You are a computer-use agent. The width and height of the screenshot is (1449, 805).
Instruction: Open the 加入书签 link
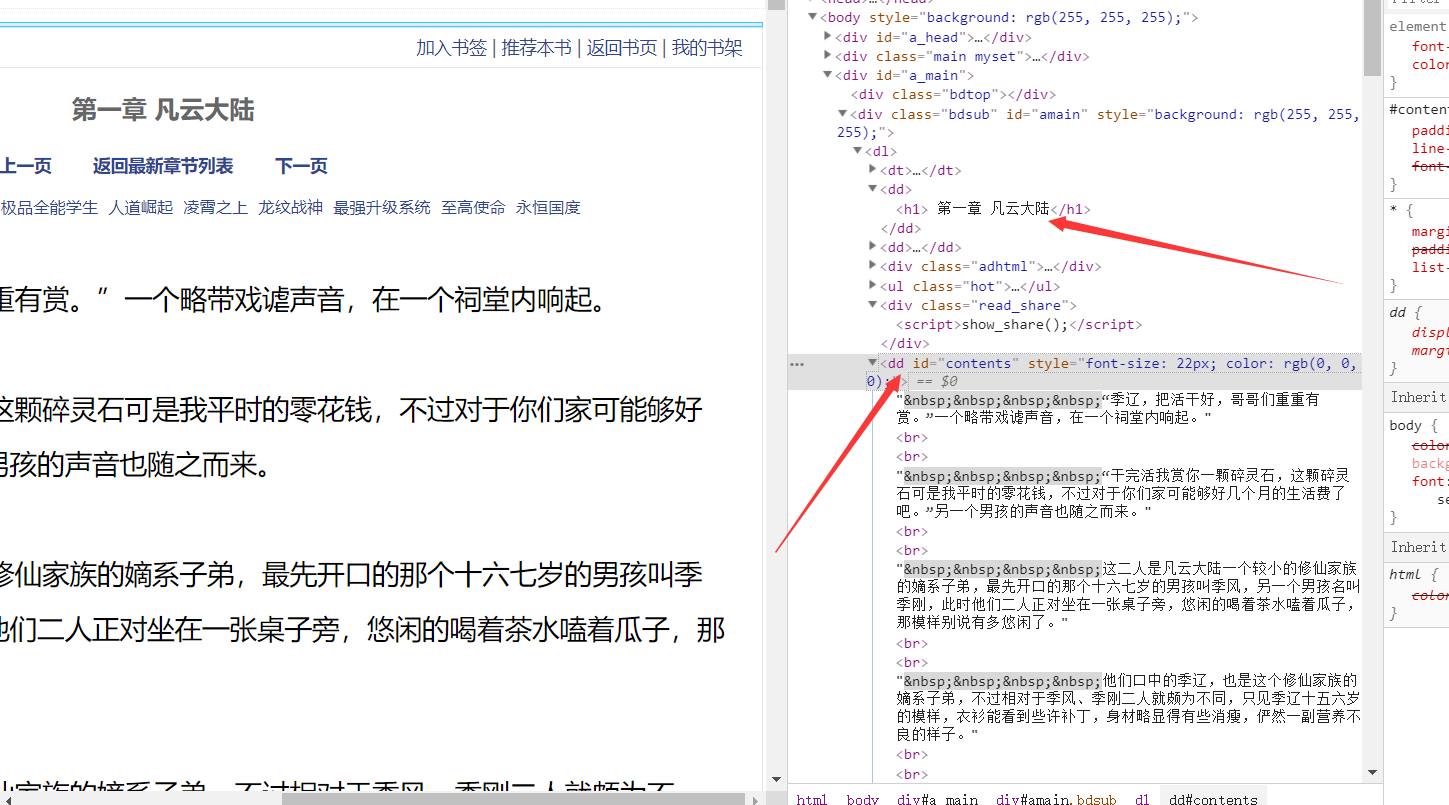pos(452,48)
